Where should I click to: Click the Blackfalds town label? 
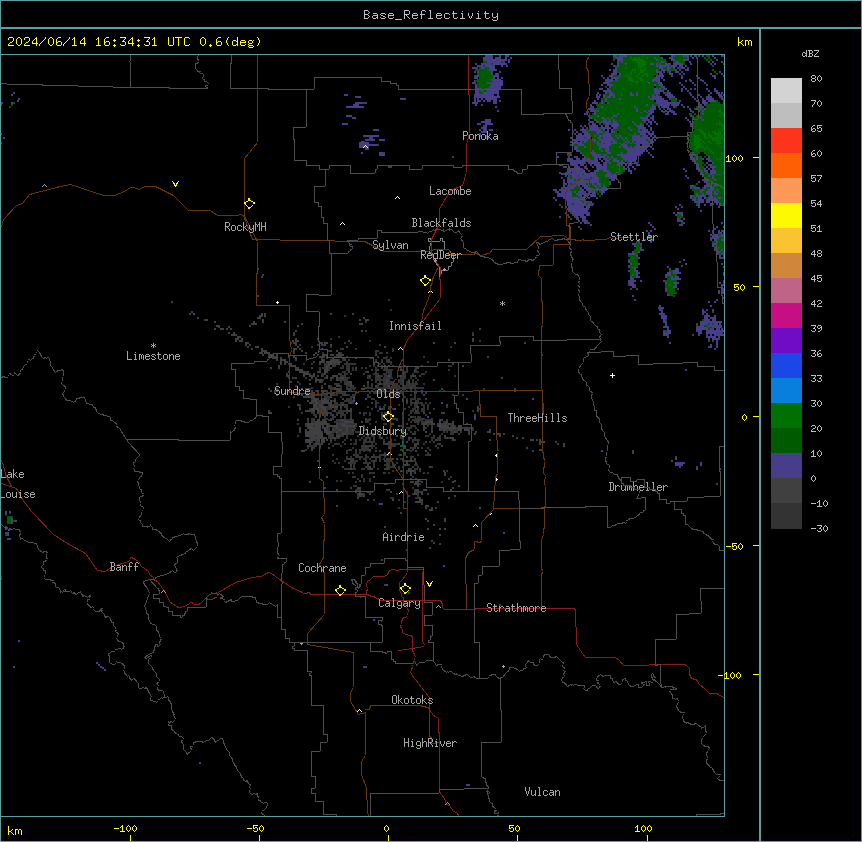pos(441,223)
